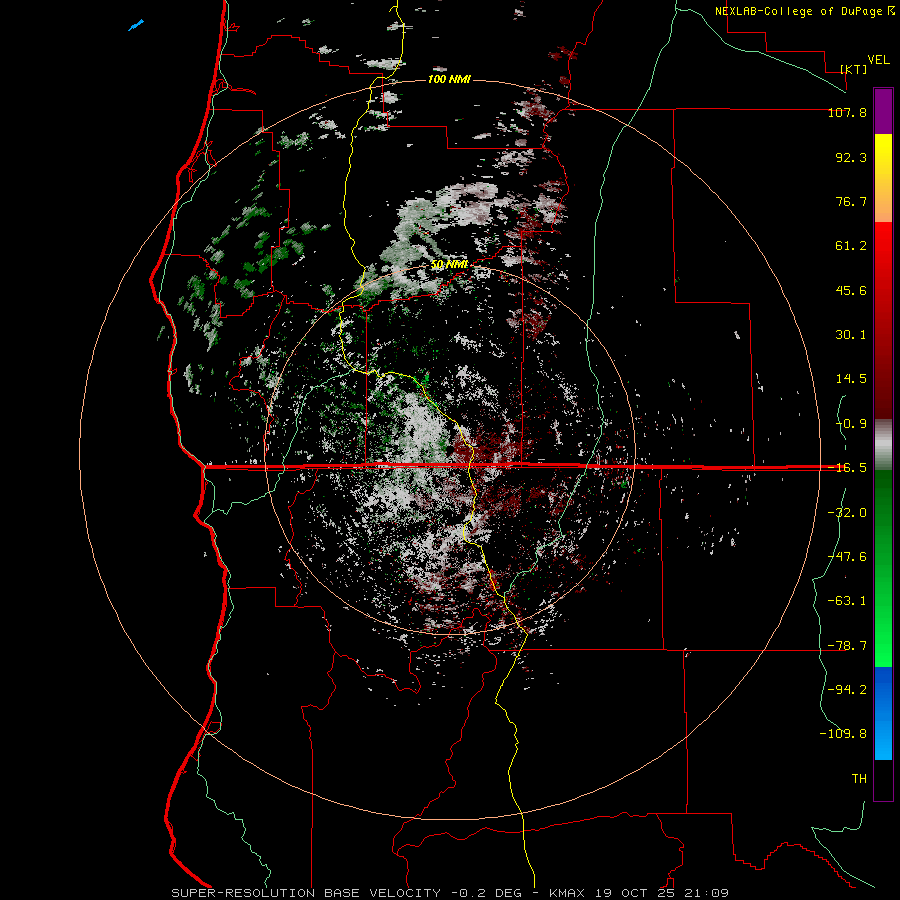Select the -0.9 value on the velocity scale
This screenshot has height=900, width=900.
pyautogui.click(x=851, y=424)
